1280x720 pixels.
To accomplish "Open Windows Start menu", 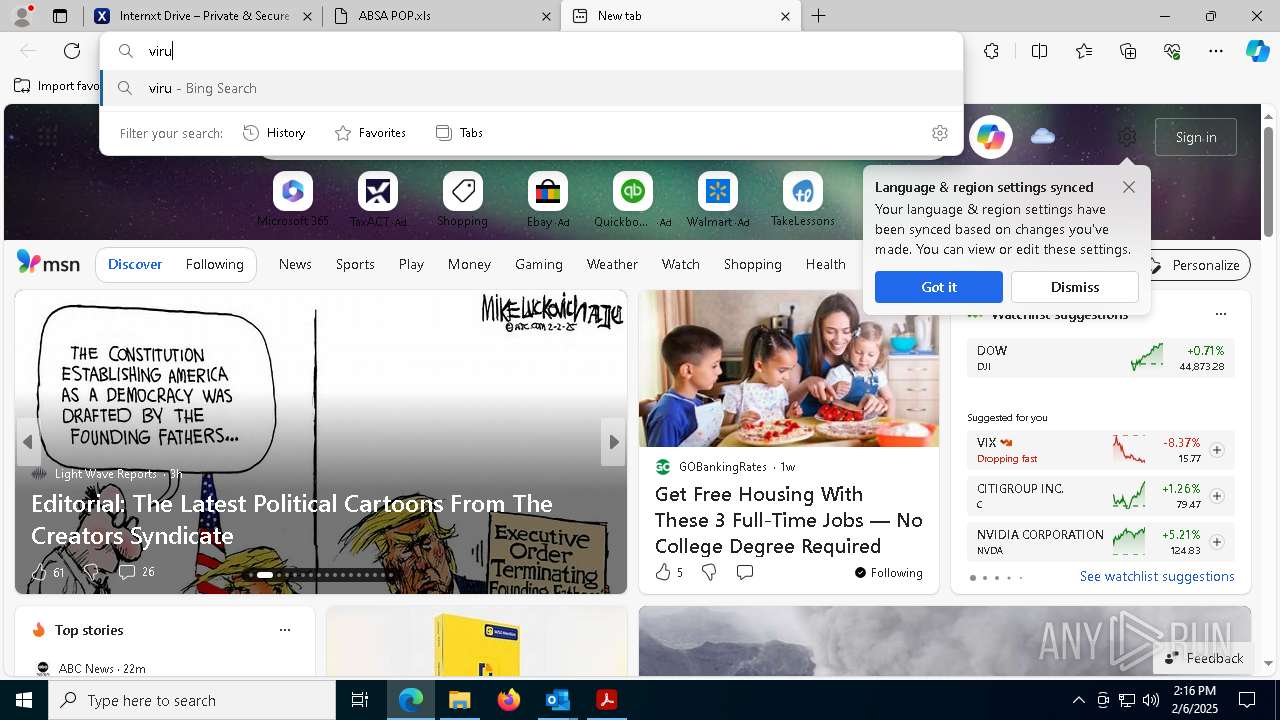I will pyautogui.click(x=24, y=700).
